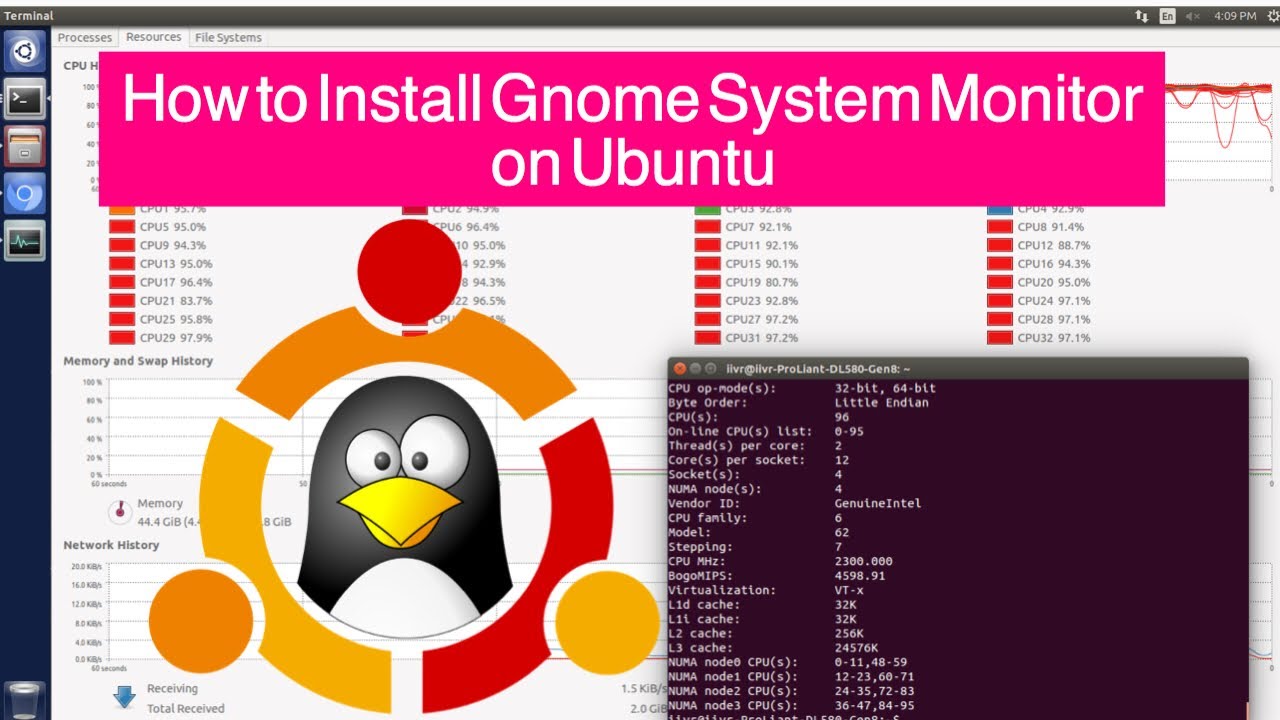Click terminal line 'BogoMIPS: 4598.91'

coord(777,576)
